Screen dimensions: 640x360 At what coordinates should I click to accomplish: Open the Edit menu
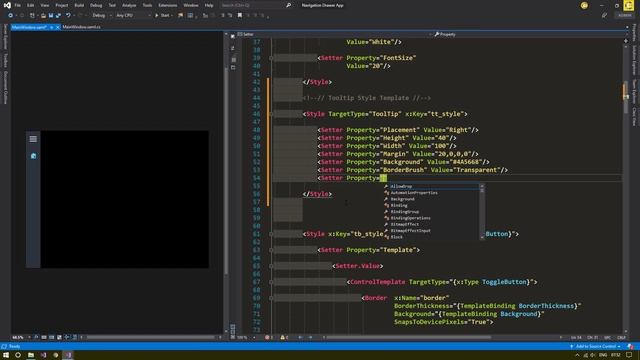click(31, 5)
